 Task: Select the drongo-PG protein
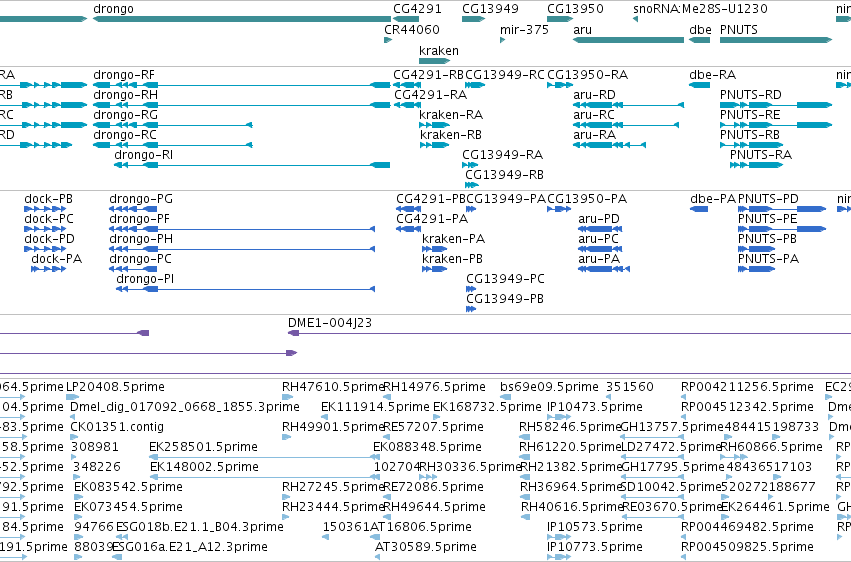[133, 209]
